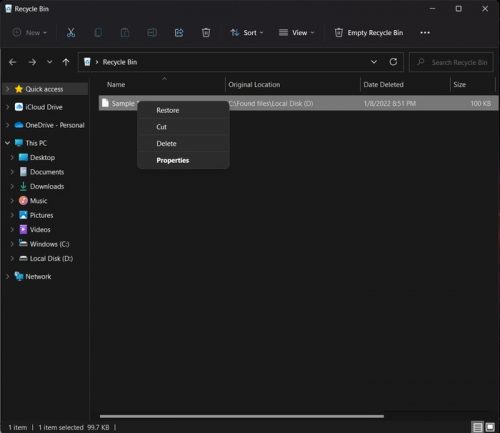Click the Cut scissors icon in toolbar
Viewport: 500px width, 433px height.
coord(71,33)
